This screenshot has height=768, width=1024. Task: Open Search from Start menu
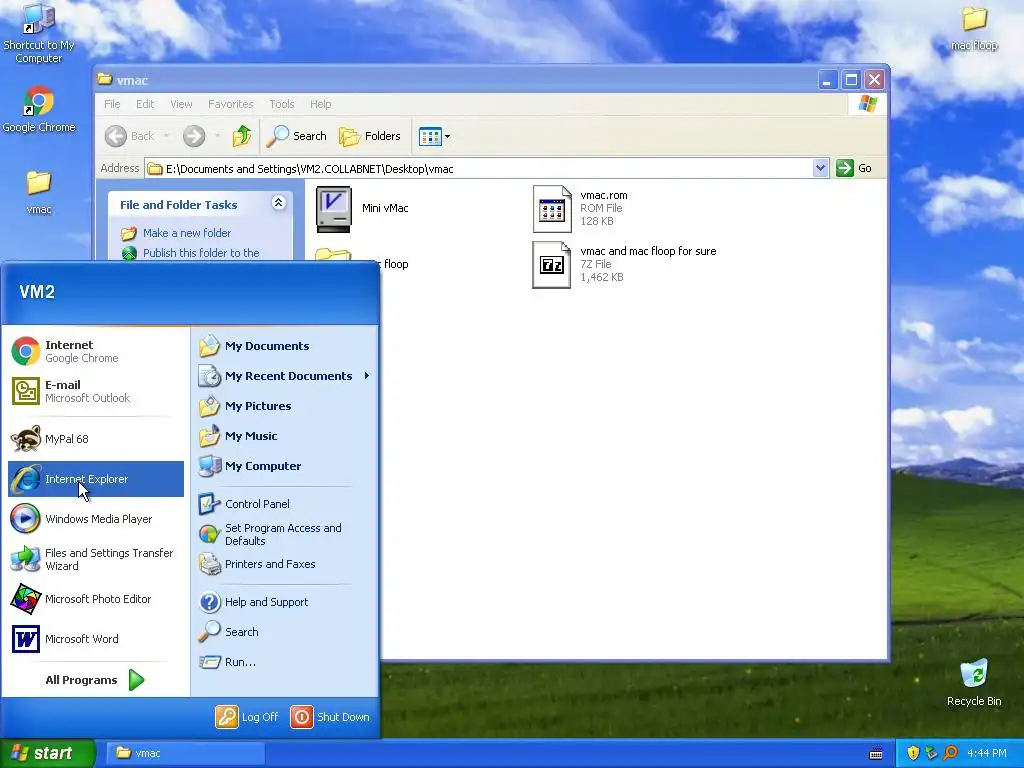pos(283,632)
